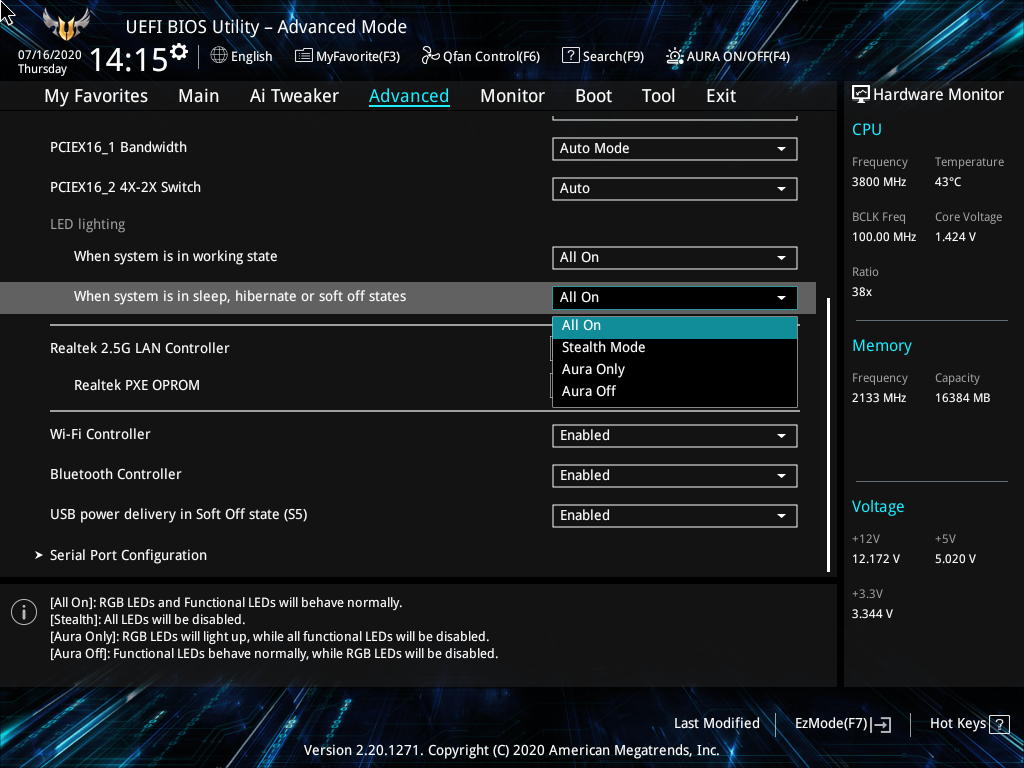
Task: Open the Boot tab
Action: point(593,96)
